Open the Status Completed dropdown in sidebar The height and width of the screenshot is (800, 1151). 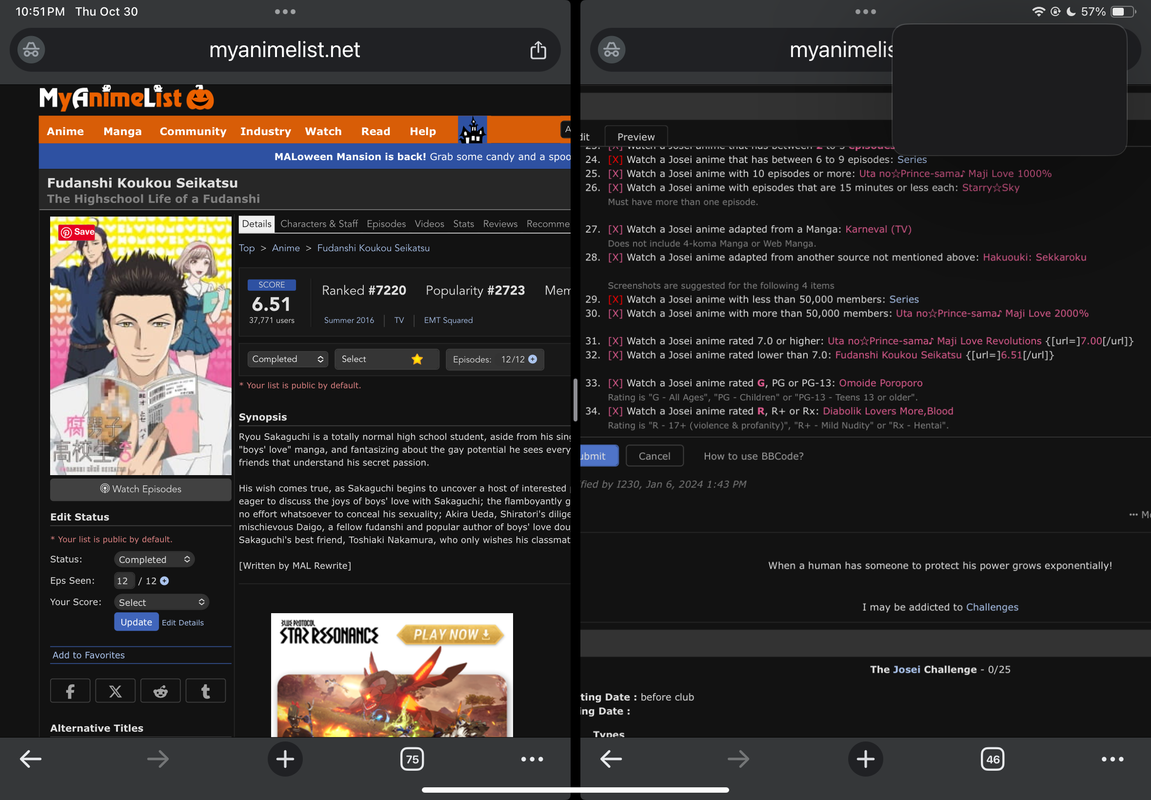(153, 559)
